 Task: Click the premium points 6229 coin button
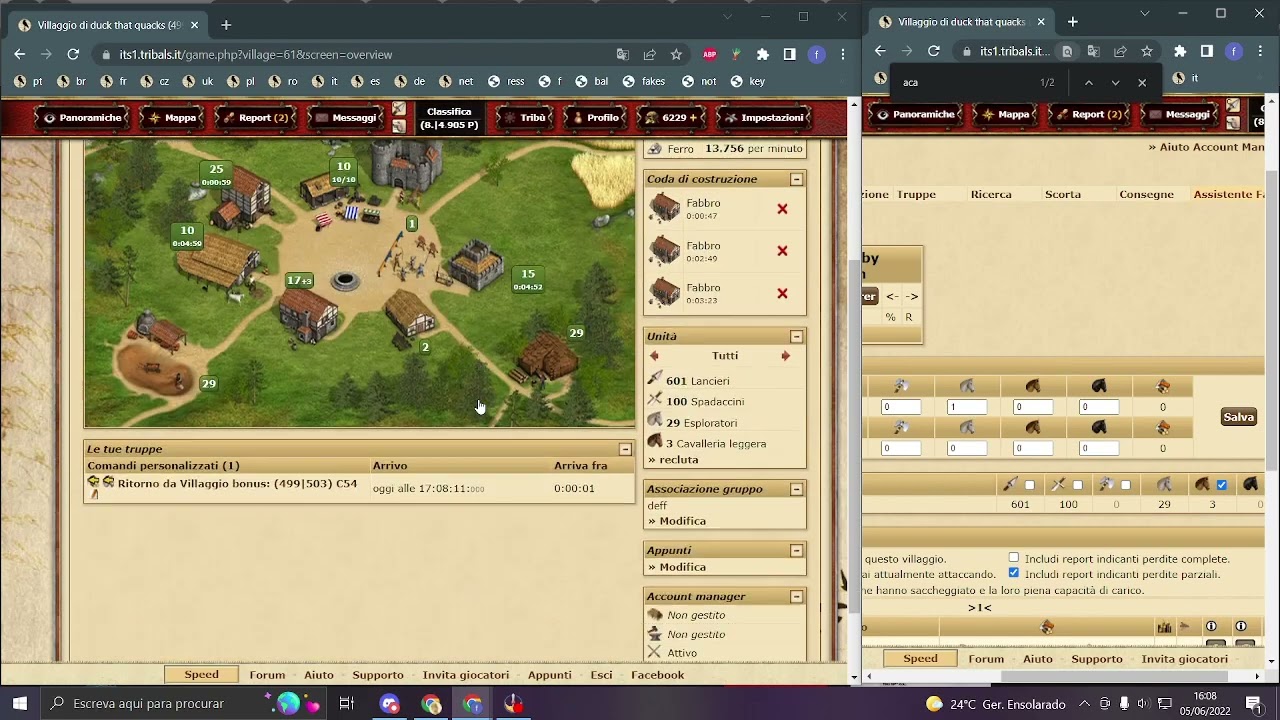click(x=671, y=118)
